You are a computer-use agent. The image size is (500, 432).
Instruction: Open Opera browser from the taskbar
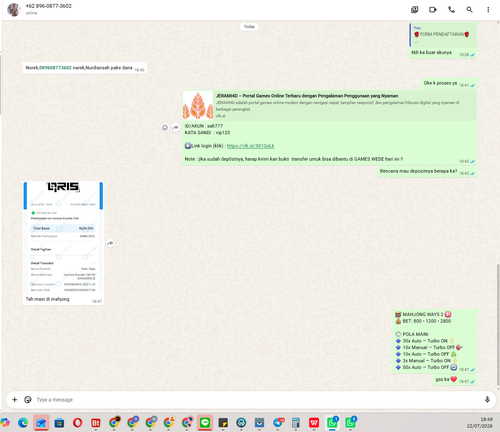click(77, 423)
